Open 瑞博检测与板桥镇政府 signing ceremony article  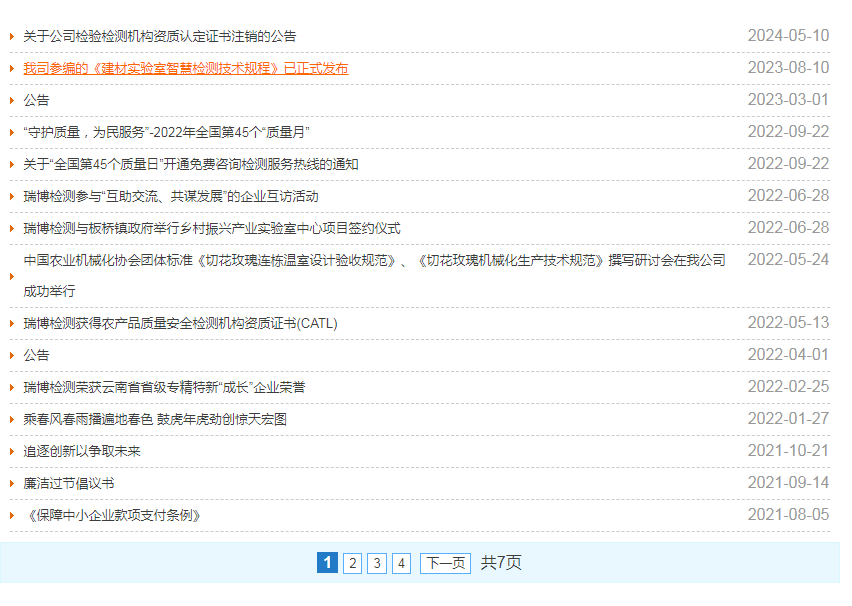tap(212, 228)
